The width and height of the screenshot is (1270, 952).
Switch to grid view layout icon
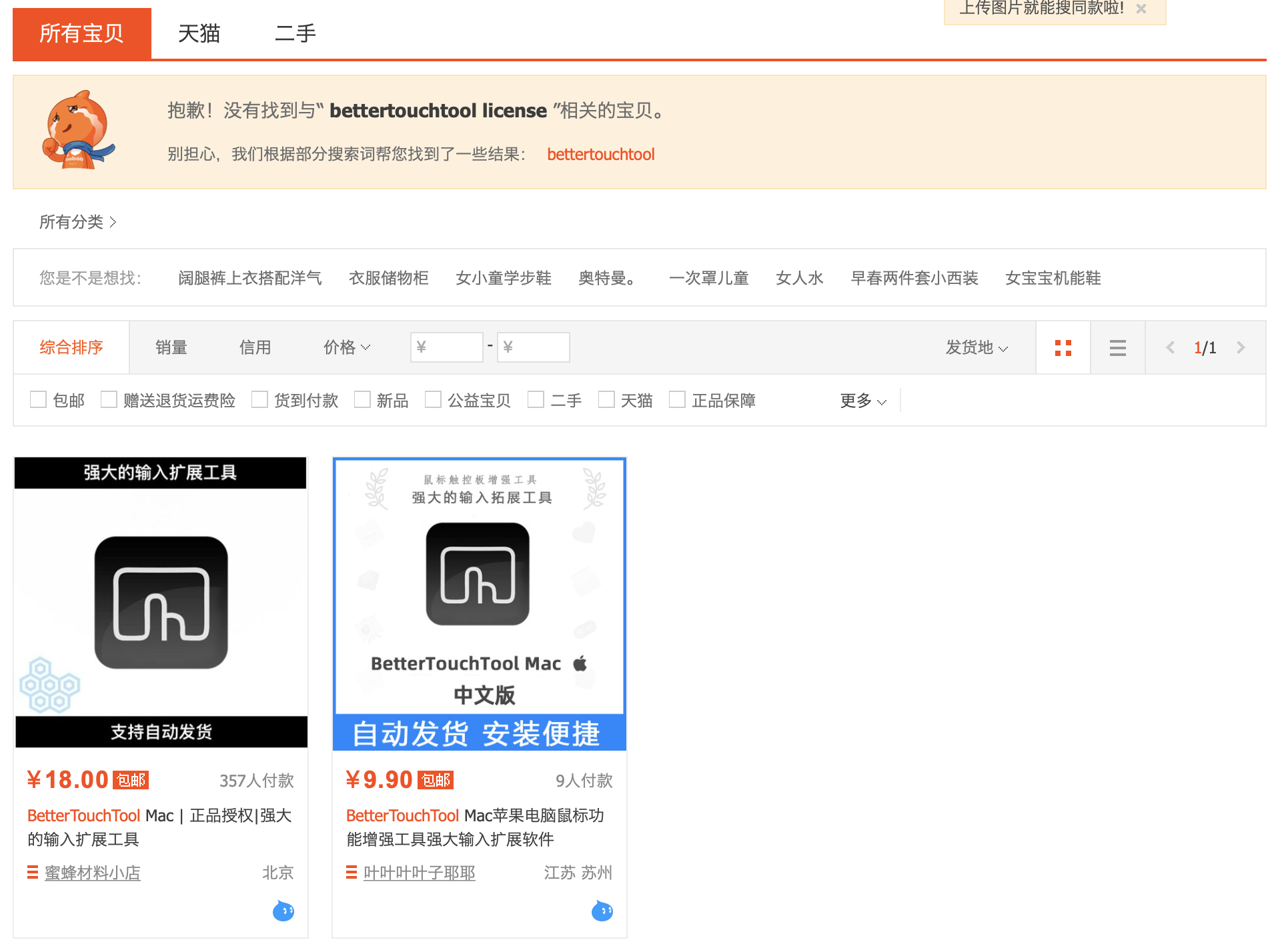pos(1063,347)
